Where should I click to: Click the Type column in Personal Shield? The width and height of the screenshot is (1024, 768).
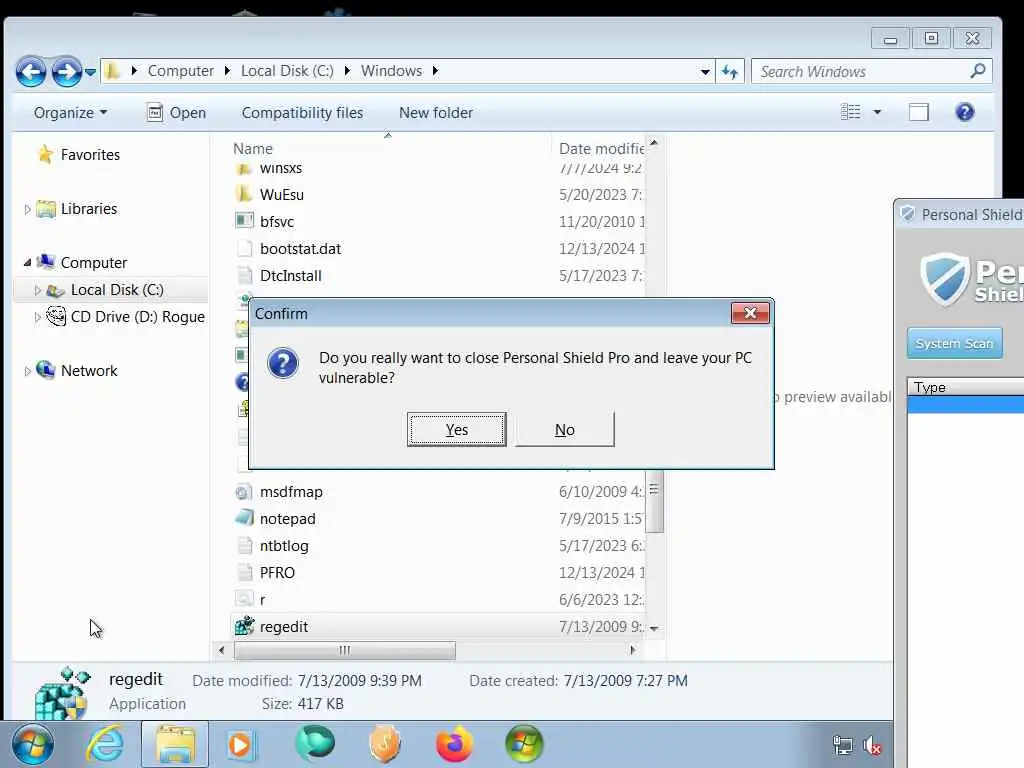(x=930, y=387)
